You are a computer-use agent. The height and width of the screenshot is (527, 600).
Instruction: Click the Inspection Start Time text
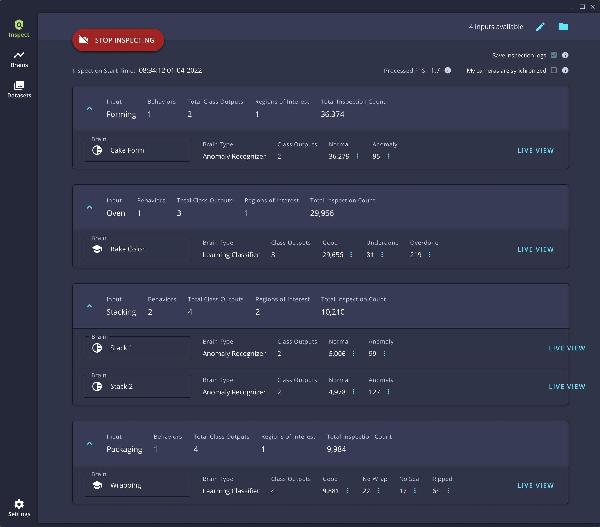pyautogui.click(x=137, y=70)
